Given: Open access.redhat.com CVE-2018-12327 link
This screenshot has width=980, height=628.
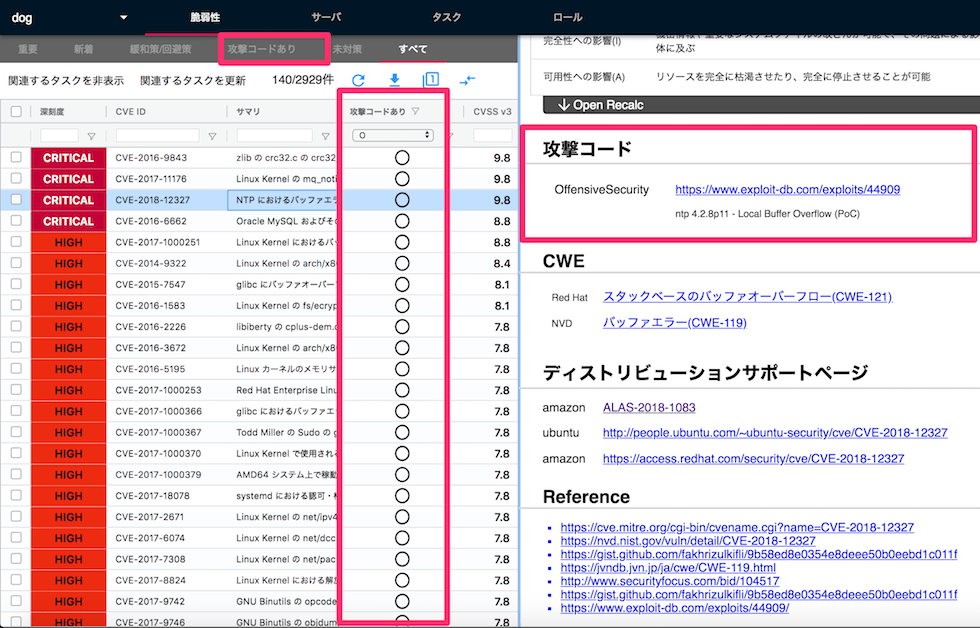Looking at the screenshot, I should [x=753, y=459].
